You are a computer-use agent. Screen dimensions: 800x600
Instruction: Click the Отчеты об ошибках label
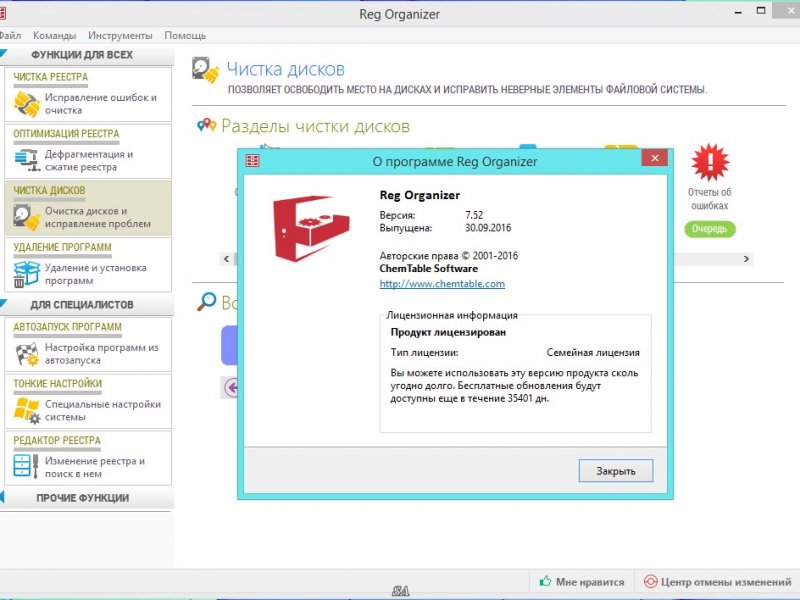click(710, 199)
